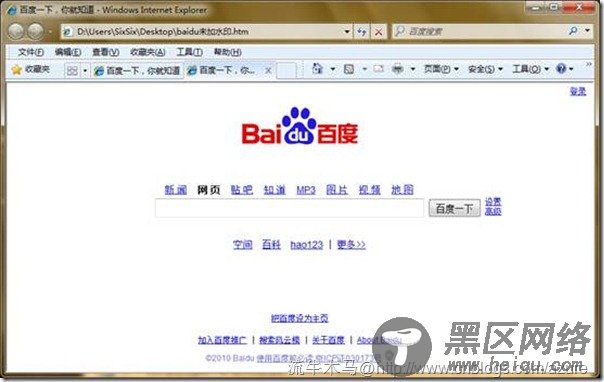Click the 网页 label above search box
Image resolution: width=604 pixels, height=382 pixels.
209,189
